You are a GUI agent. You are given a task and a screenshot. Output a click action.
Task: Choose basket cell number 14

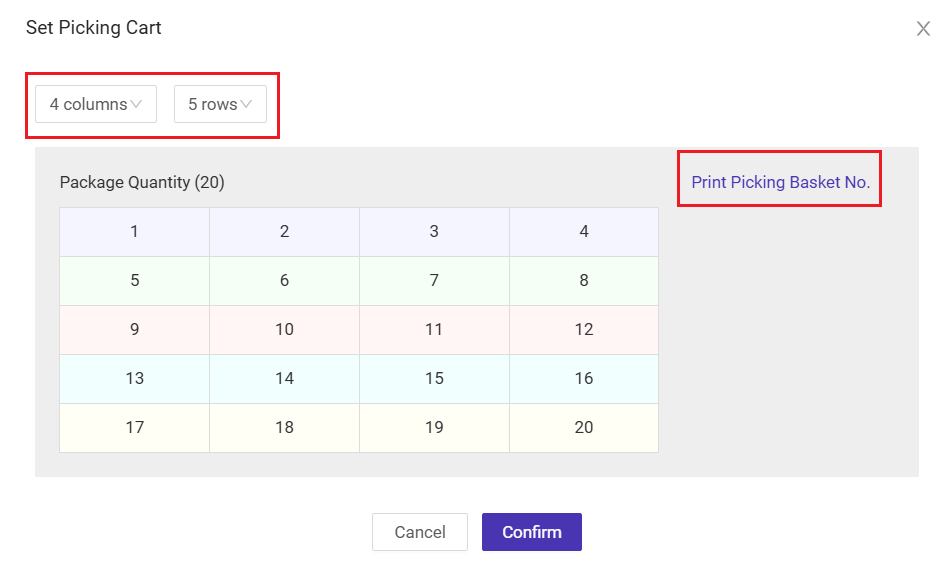[284, 379]
